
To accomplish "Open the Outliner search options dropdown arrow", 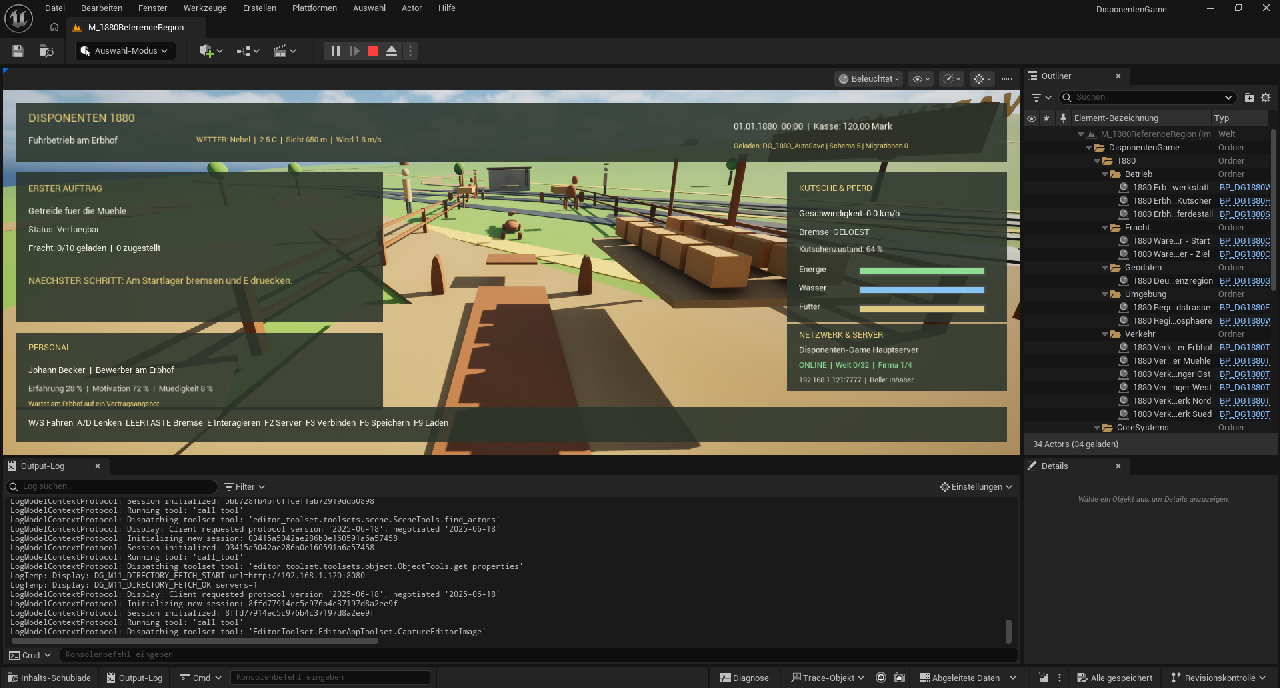I will 1229,97.
